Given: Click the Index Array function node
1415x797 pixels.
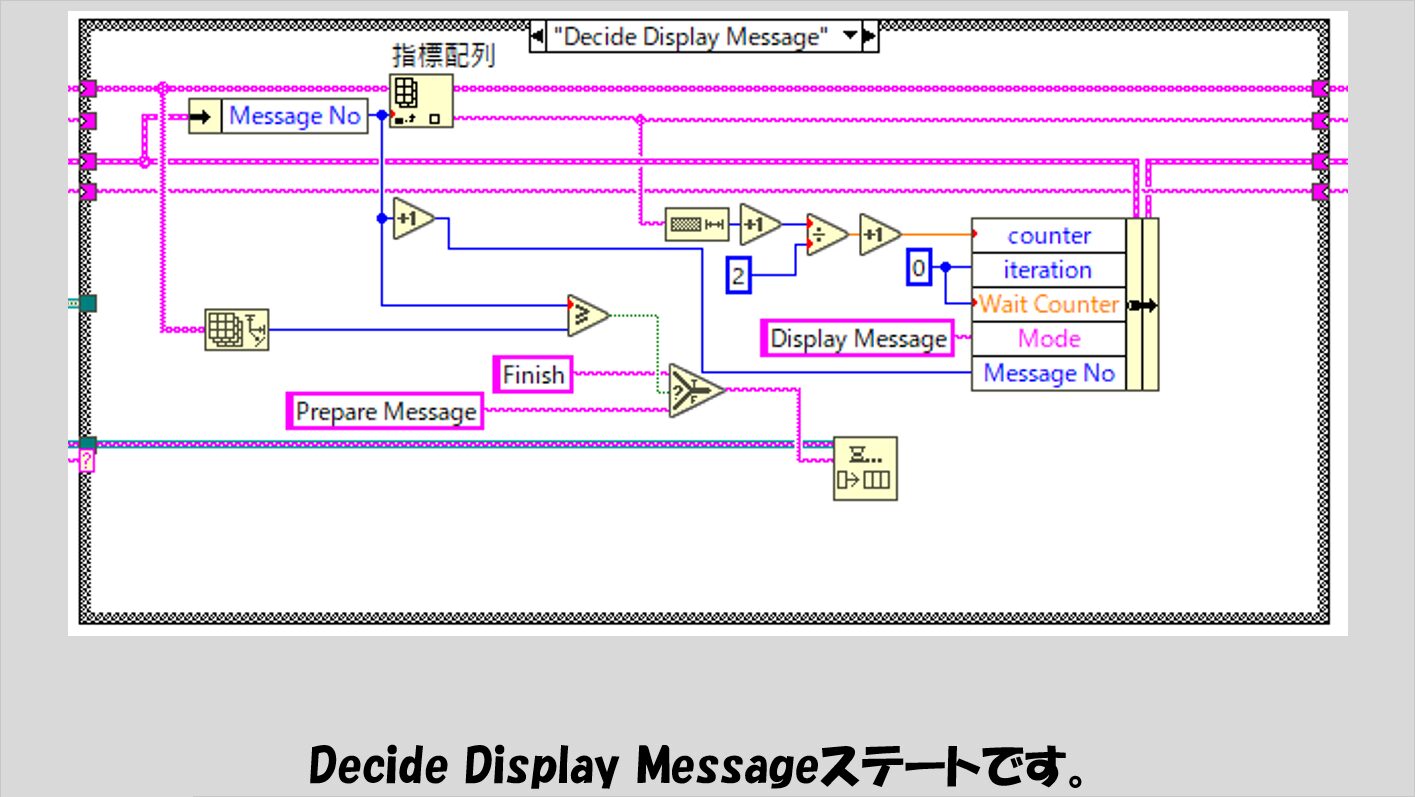Looking at the screenshot, I should (x=421, y=101).
